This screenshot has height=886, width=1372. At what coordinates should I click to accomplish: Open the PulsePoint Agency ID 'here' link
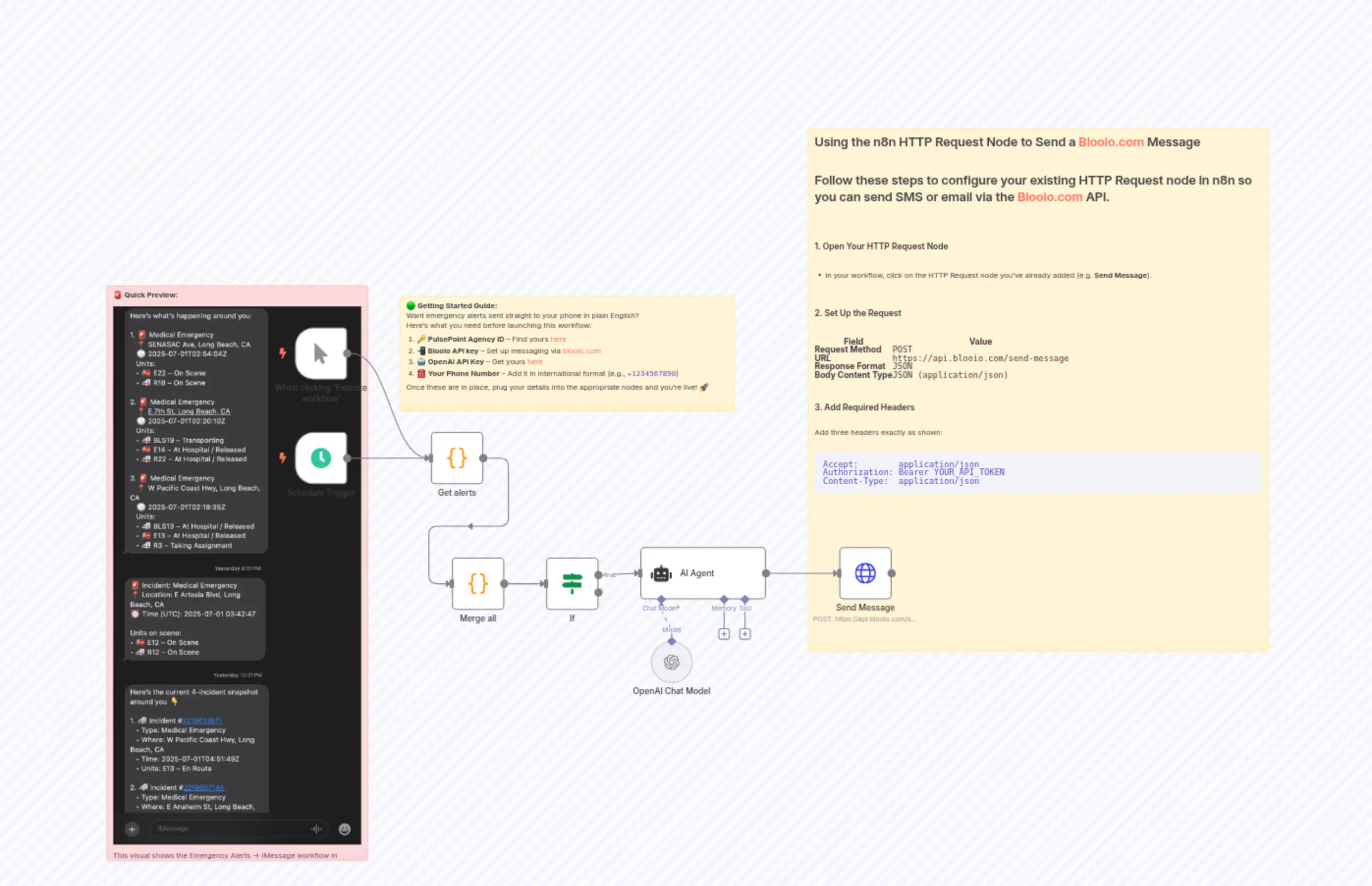[558, 339]
